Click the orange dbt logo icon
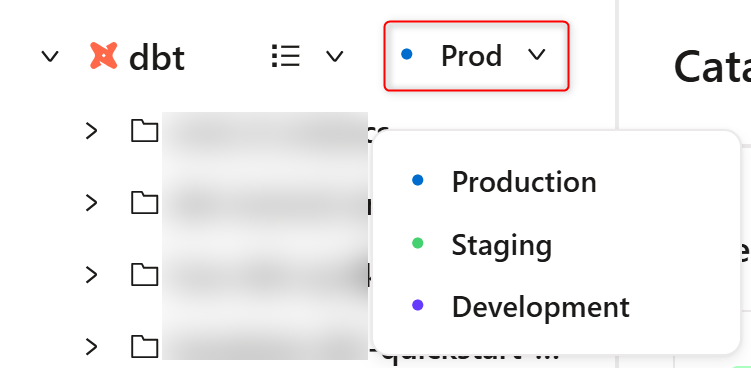The image size is (751, 368). (x=103, y=56)
